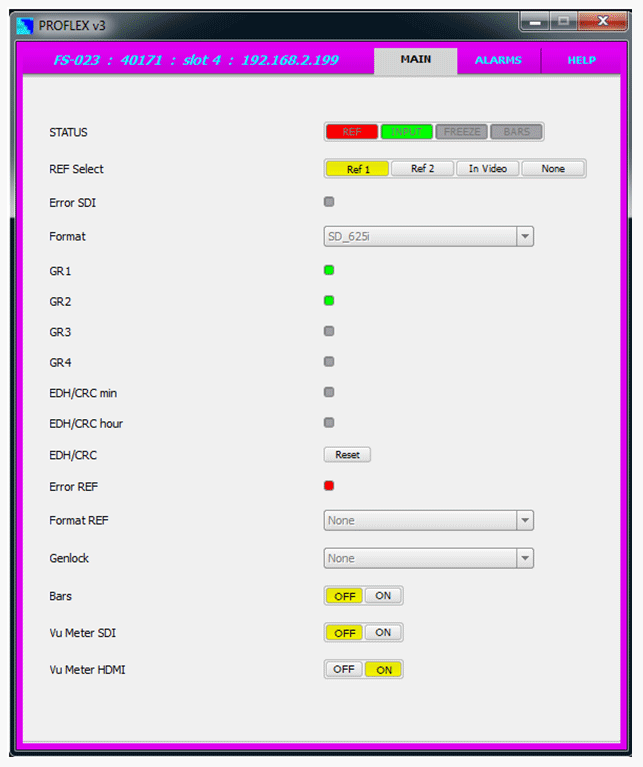Click the EDH/CRC min indicator
643x767 pixels.
[x=329, y=392]
